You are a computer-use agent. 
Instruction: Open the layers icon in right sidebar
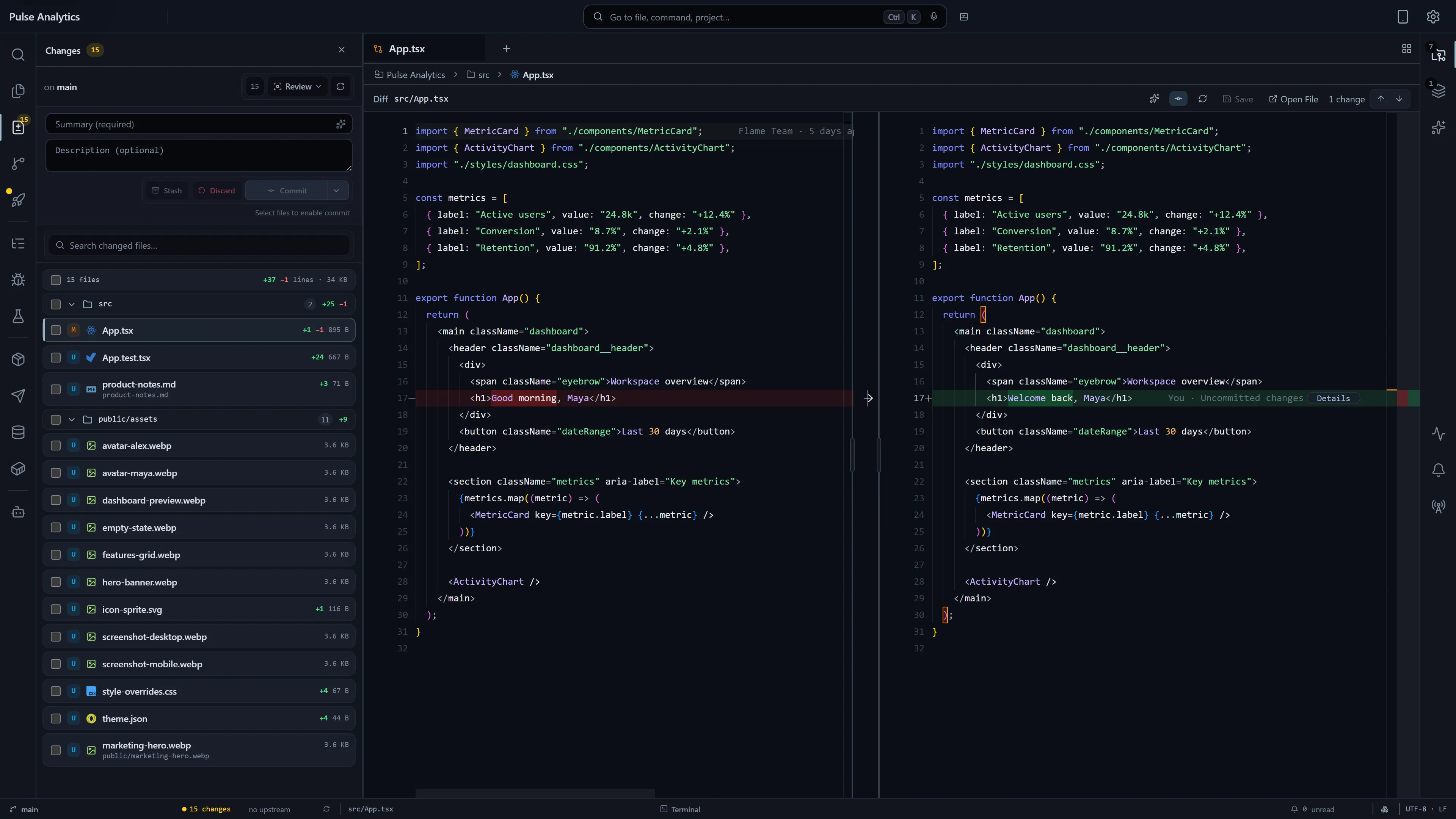pos(1439,91)
